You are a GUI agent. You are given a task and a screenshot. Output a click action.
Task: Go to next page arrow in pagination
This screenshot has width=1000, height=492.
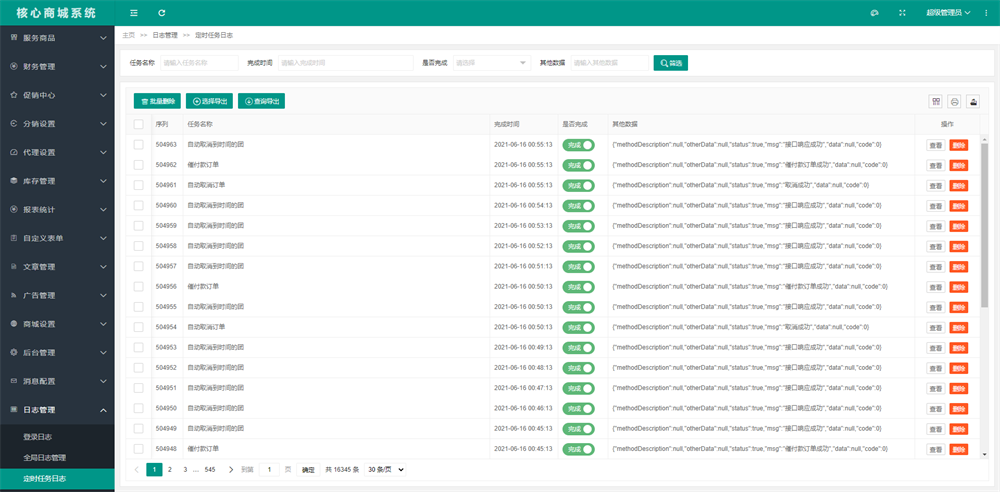tap(231, 470)
